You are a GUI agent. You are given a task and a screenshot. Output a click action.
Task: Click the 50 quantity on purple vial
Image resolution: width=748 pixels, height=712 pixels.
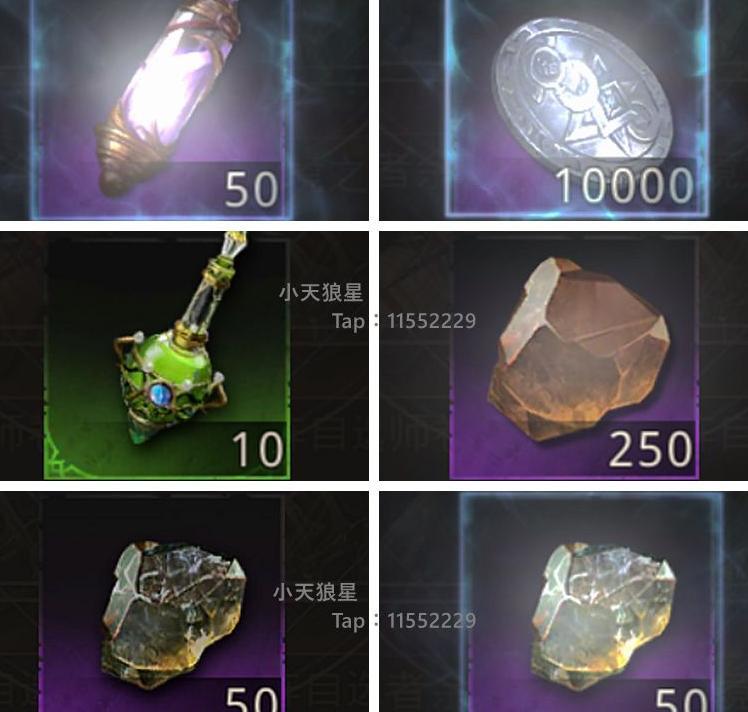click(x=251, y=189)
